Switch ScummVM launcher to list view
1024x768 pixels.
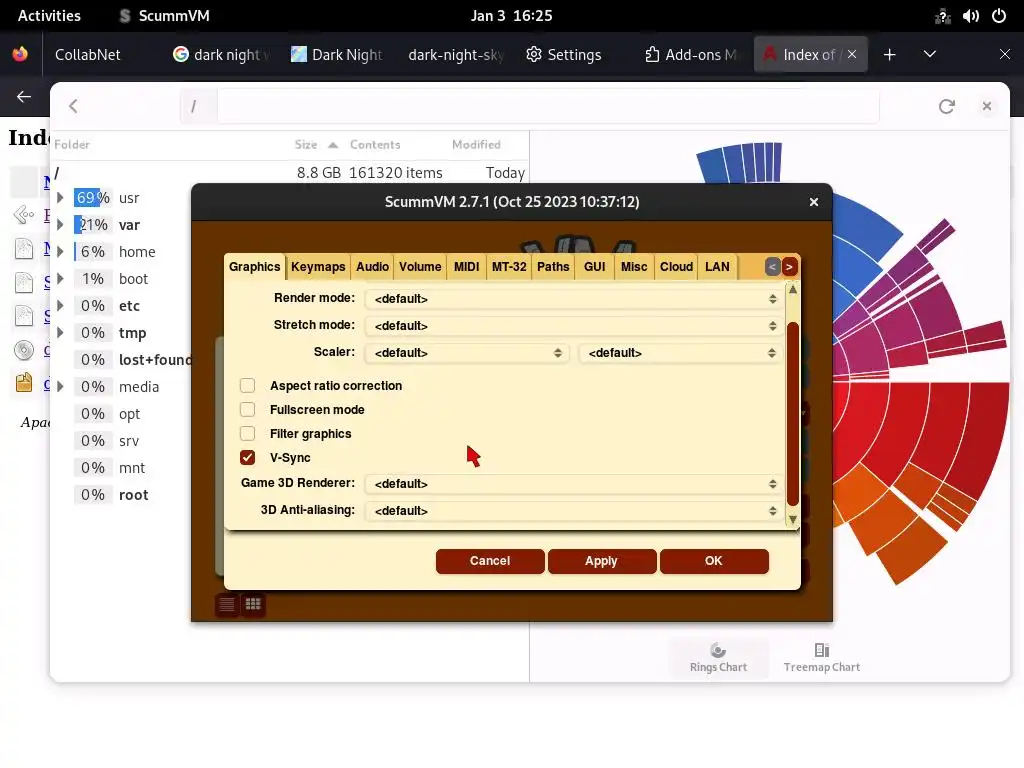[227, 605]
